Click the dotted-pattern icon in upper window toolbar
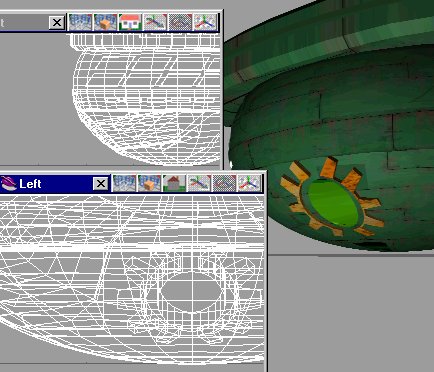Viewport: 434px width, 372px height. 180,22
